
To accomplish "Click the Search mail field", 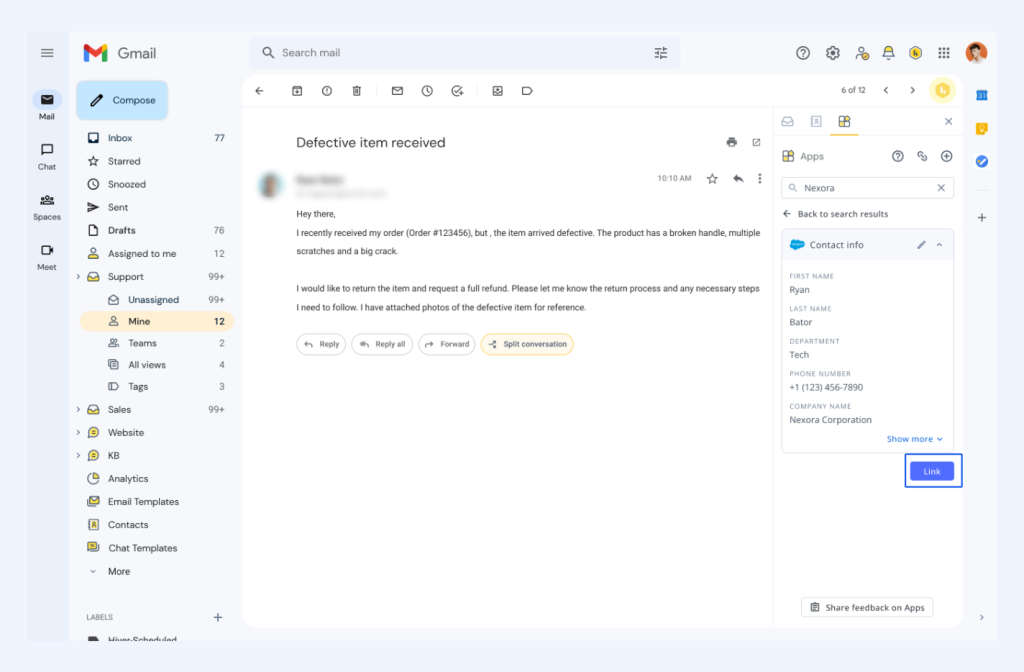I will [x=464, y=53].
